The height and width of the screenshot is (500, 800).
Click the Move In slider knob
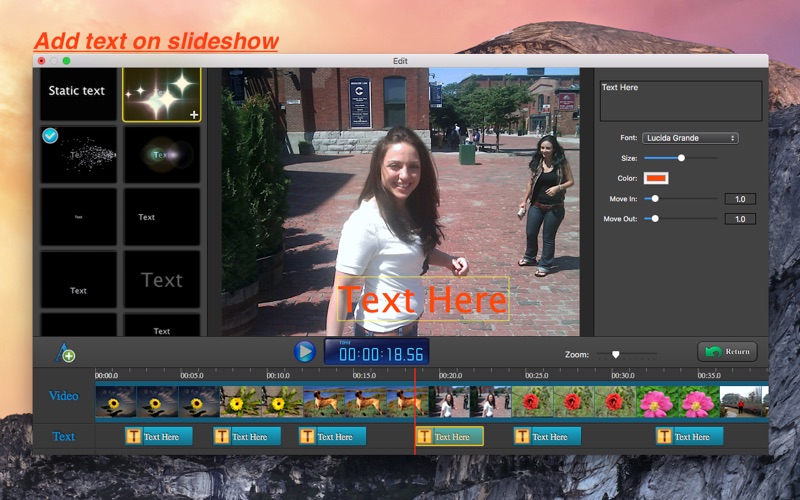[655, 198]
